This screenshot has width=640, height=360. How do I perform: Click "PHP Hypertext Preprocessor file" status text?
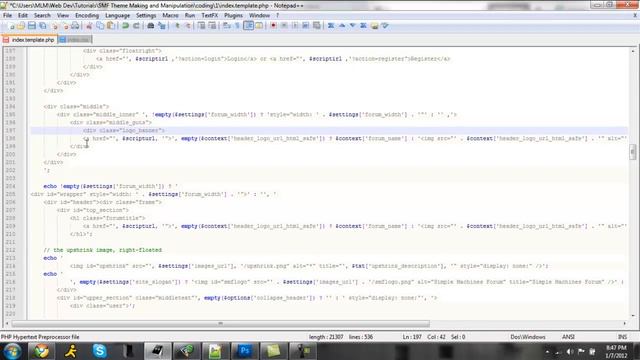[40, 337]
